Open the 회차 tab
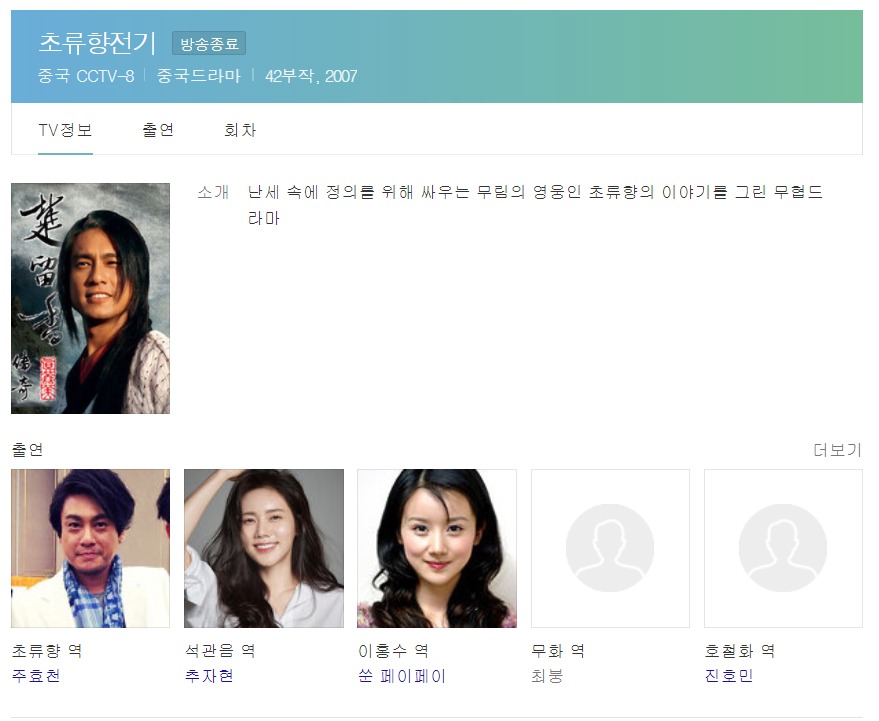The height and width of the screenshot is (721, 879). 240,131
